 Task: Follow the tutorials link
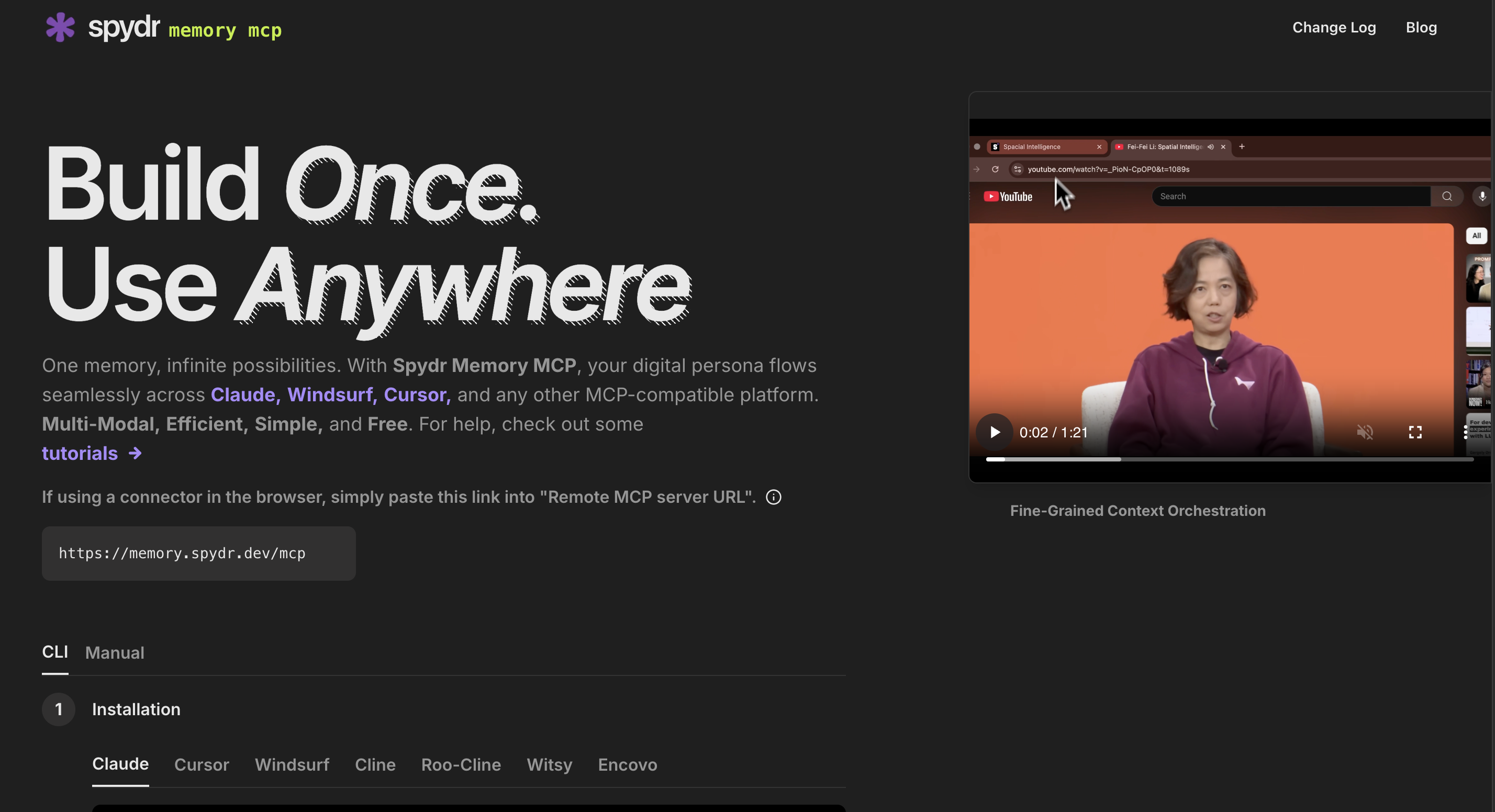[80, 453]
